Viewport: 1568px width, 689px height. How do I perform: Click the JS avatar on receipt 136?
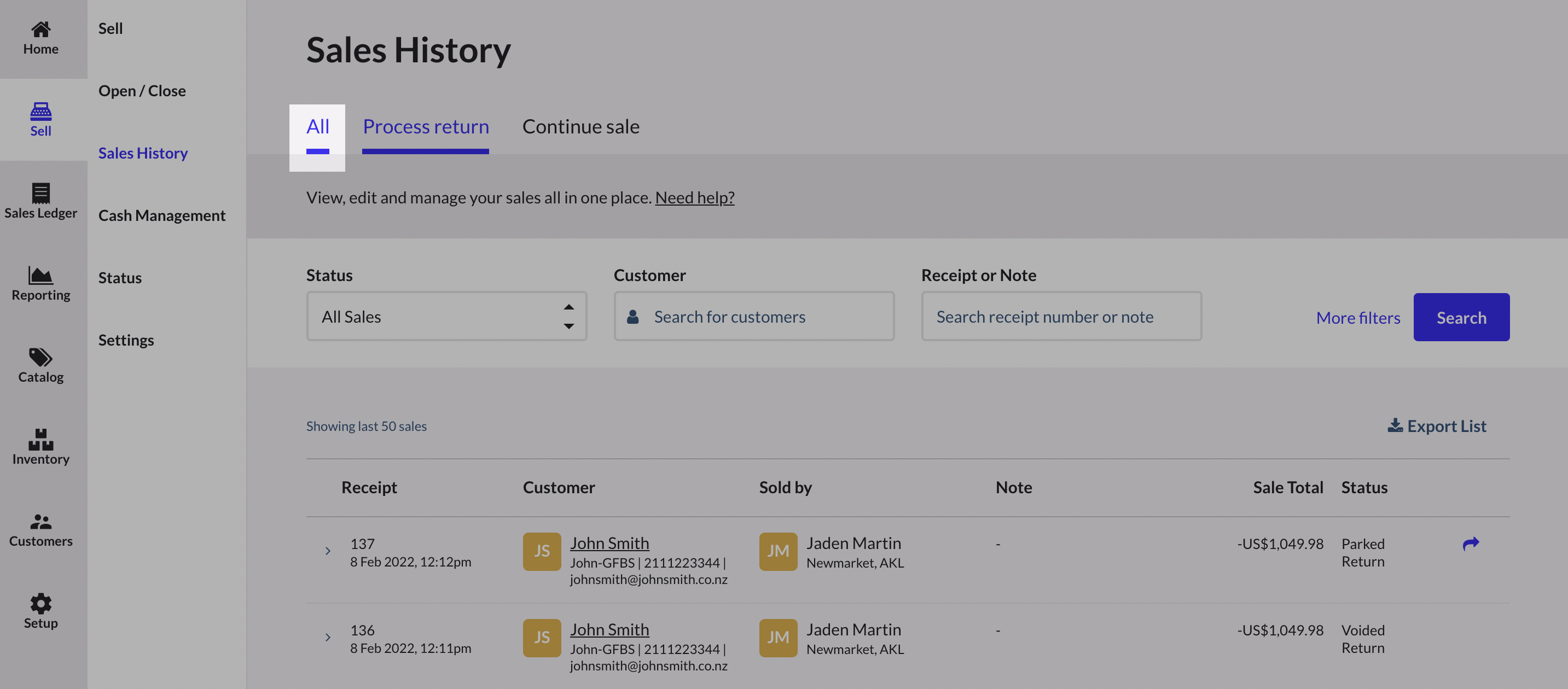[542, 638]
